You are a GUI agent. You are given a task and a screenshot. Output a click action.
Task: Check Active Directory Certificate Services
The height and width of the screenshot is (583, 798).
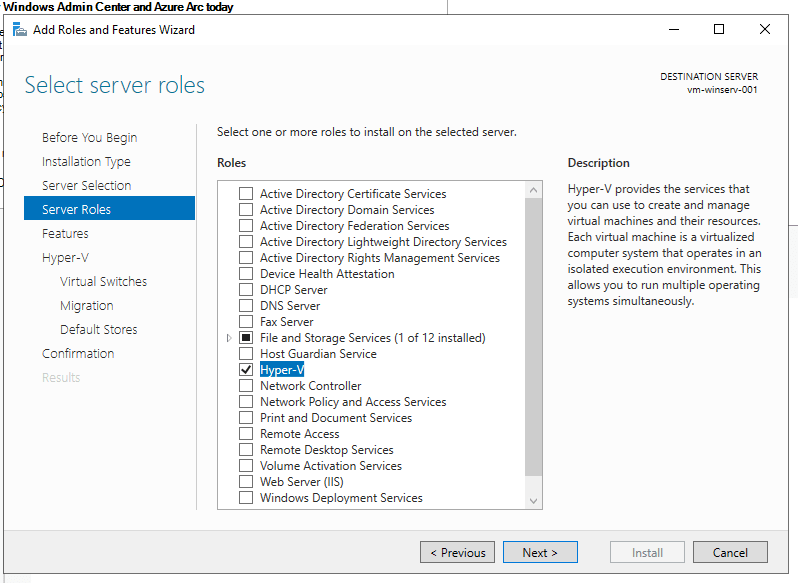pyautogui.click(x=246, y=194)
